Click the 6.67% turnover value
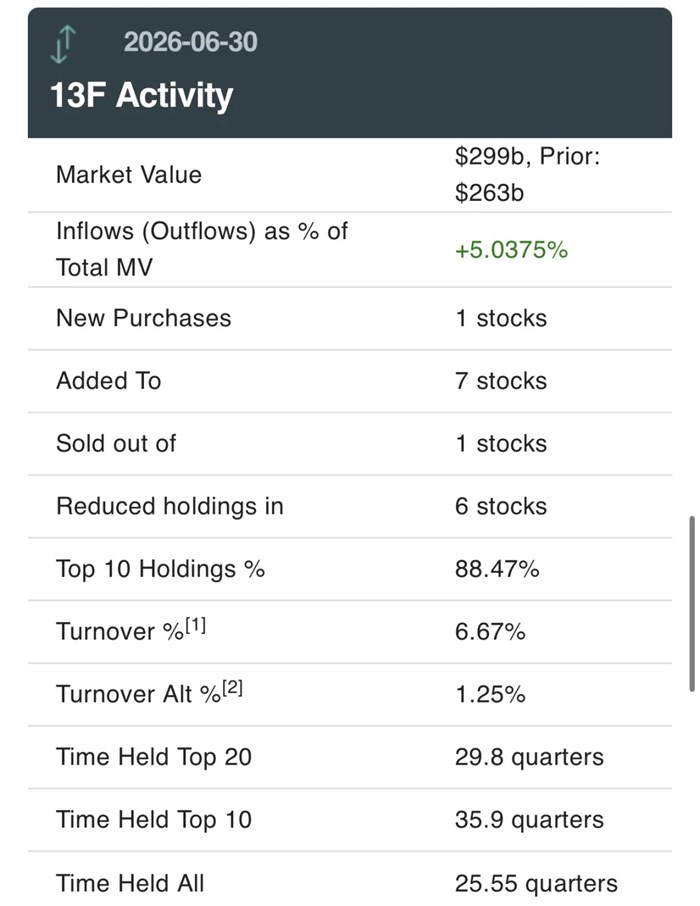 pyautogui.click(x=490, y=632)
